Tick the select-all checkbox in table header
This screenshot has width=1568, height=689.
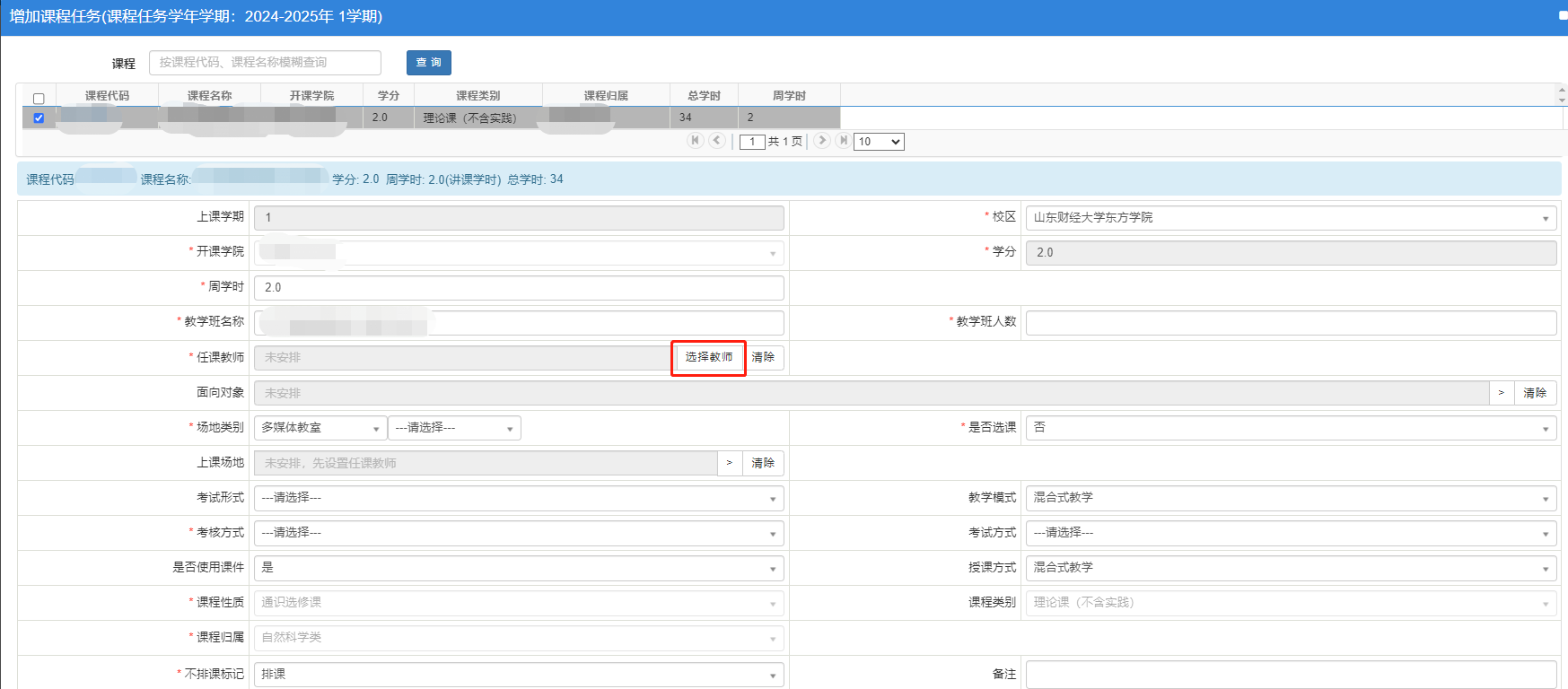click(39, 99)
